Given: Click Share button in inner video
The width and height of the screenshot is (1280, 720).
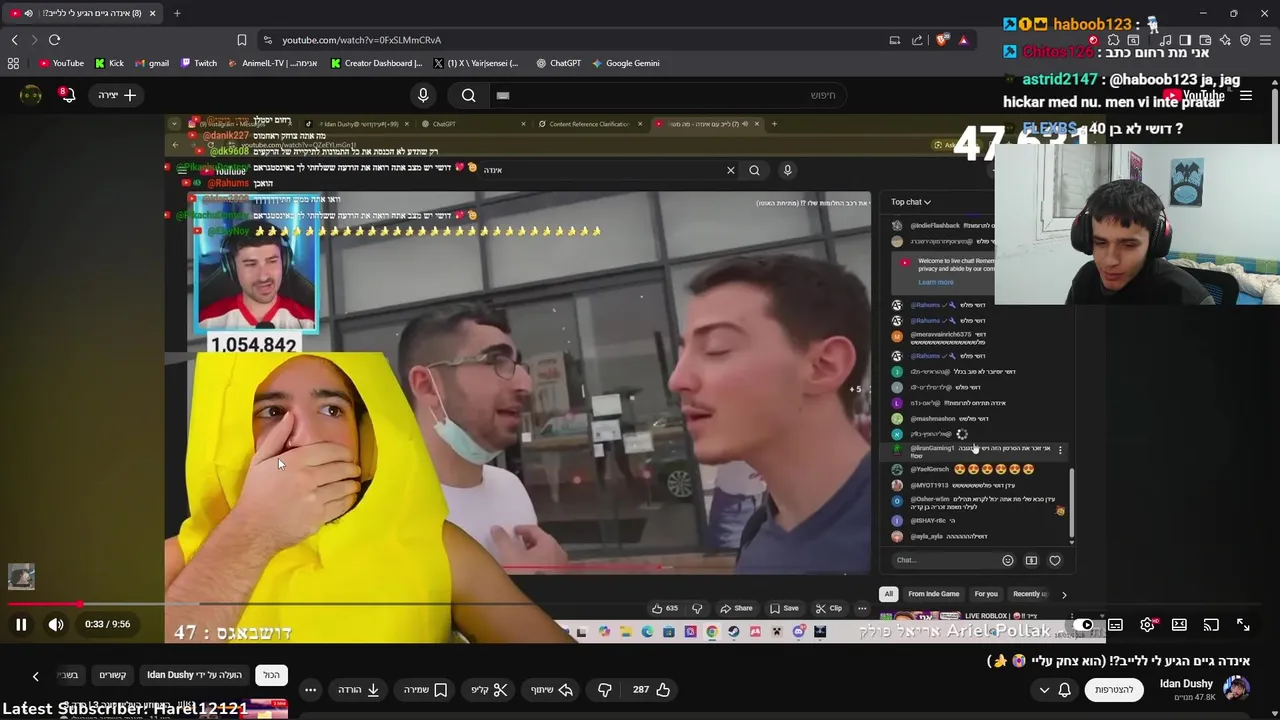Looking at the screenshot, I should (x=737, y=608).
